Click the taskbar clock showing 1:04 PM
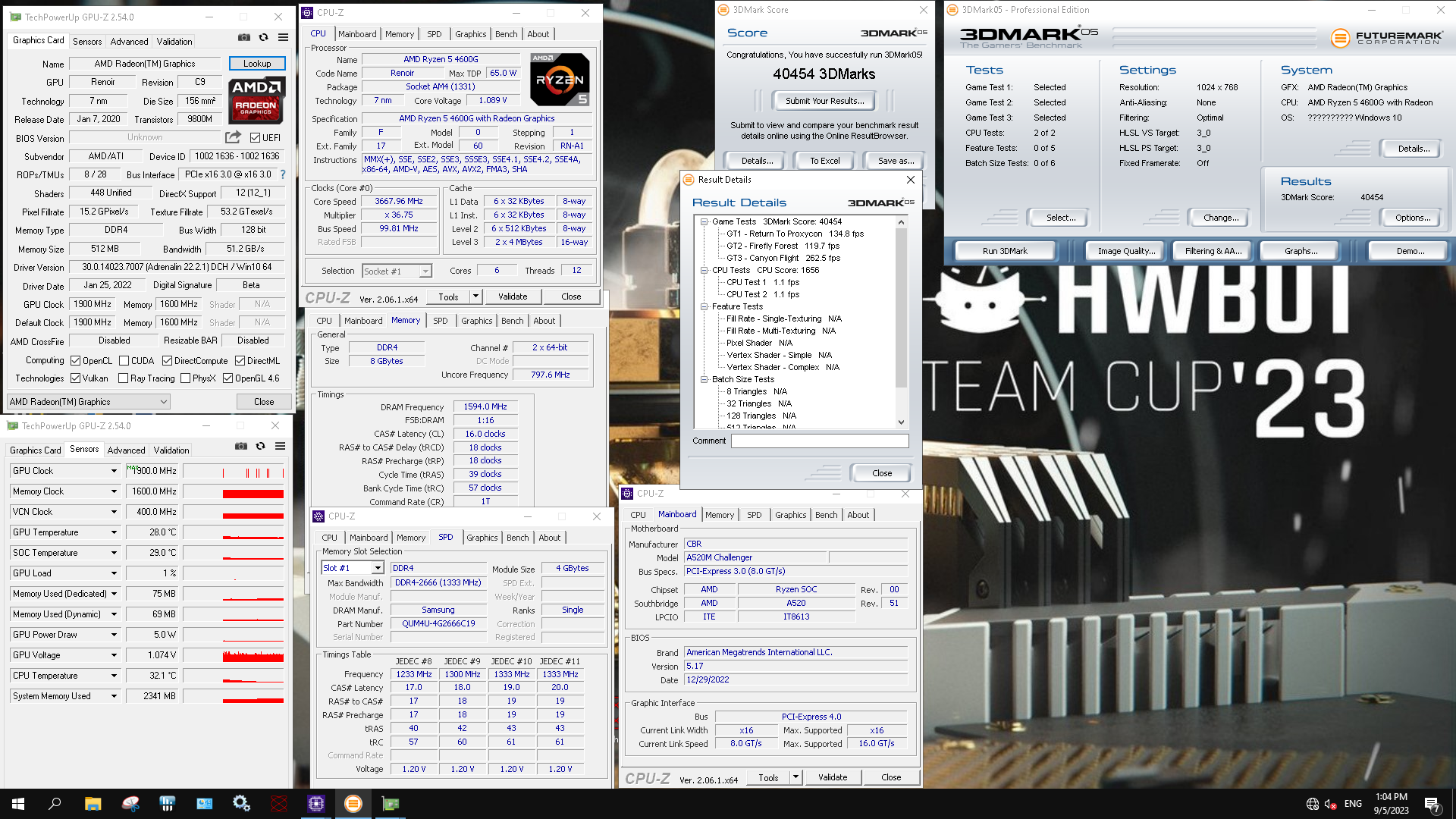This screenshot has width=1456, height=819. tap(1391, 804)
